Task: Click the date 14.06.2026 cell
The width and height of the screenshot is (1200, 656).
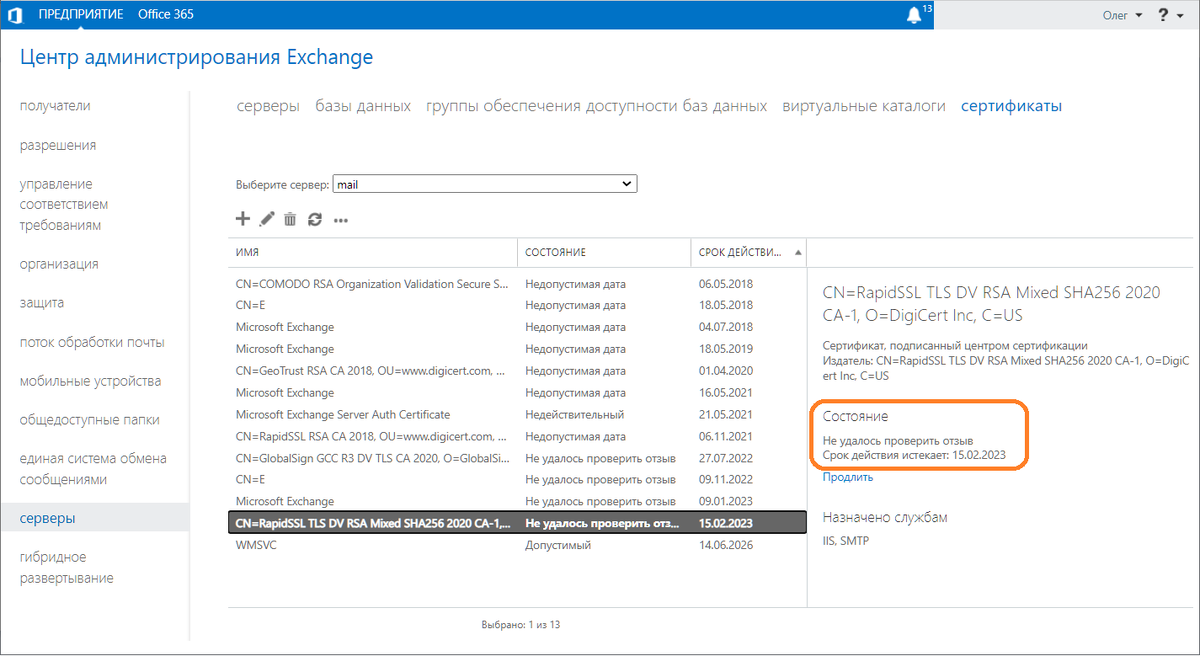Action: click(725, 545)
